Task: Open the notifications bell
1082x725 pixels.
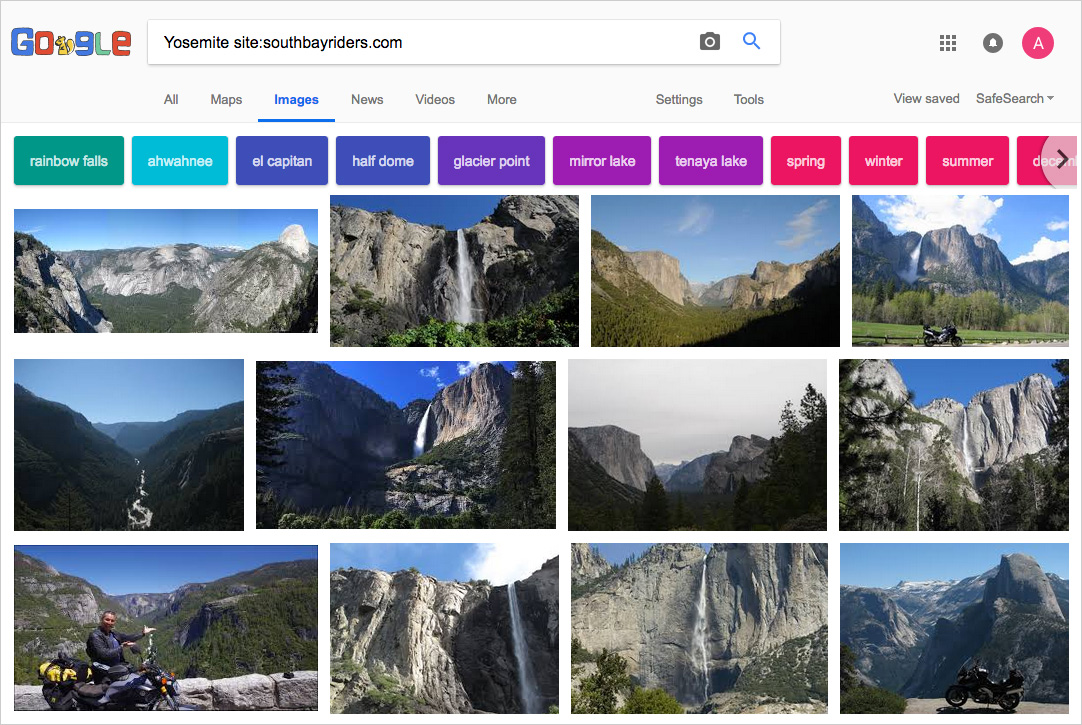Action: pos(993,43)
